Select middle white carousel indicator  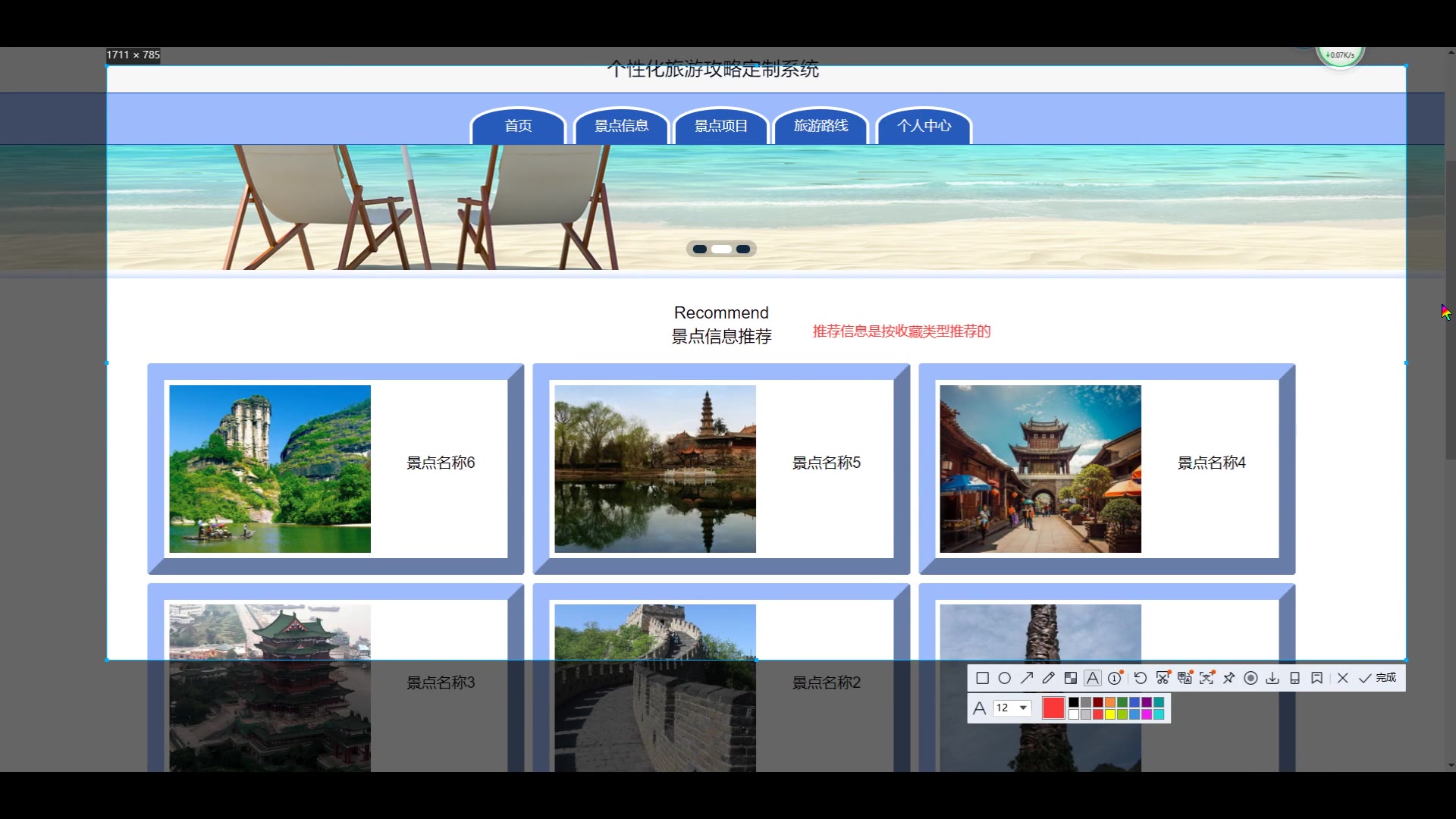[721, 249]
